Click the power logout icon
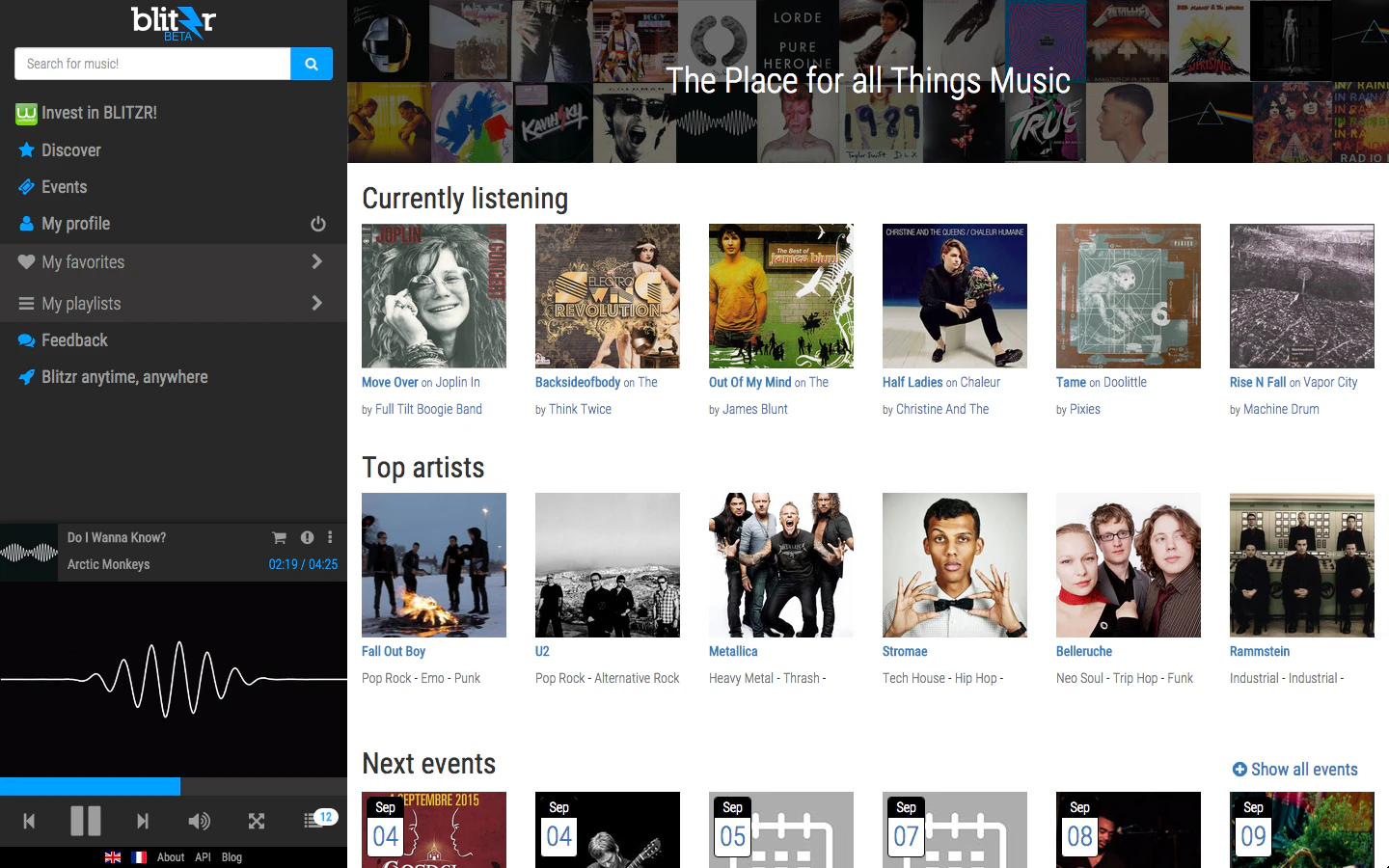Screen dimensions: 1389x868 tap(318, 224)
